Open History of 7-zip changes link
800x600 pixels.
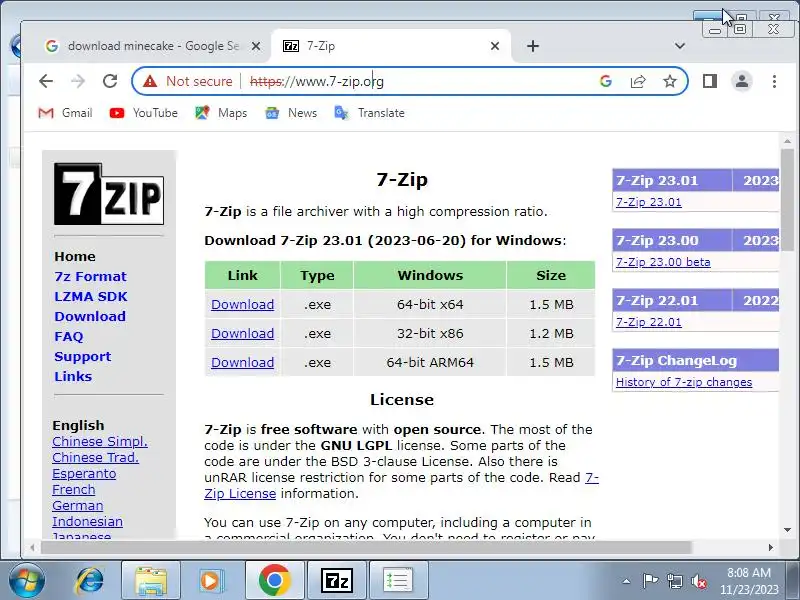(684, 382)
